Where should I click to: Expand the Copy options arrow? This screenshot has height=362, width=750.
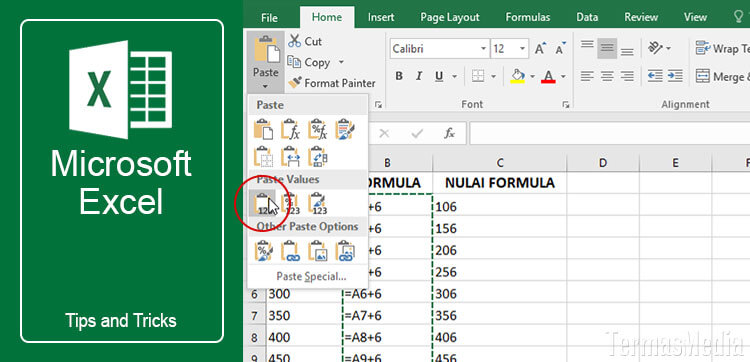click(341, 62)
